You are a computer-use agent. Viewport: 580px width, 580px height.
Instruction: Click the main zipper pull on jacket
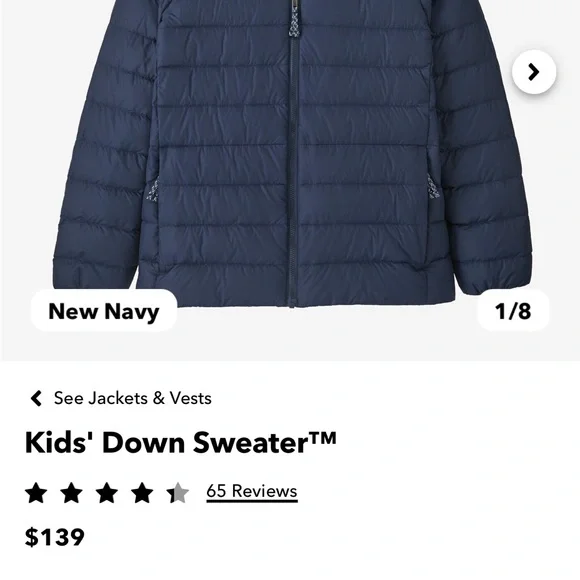tap(294, 20)
